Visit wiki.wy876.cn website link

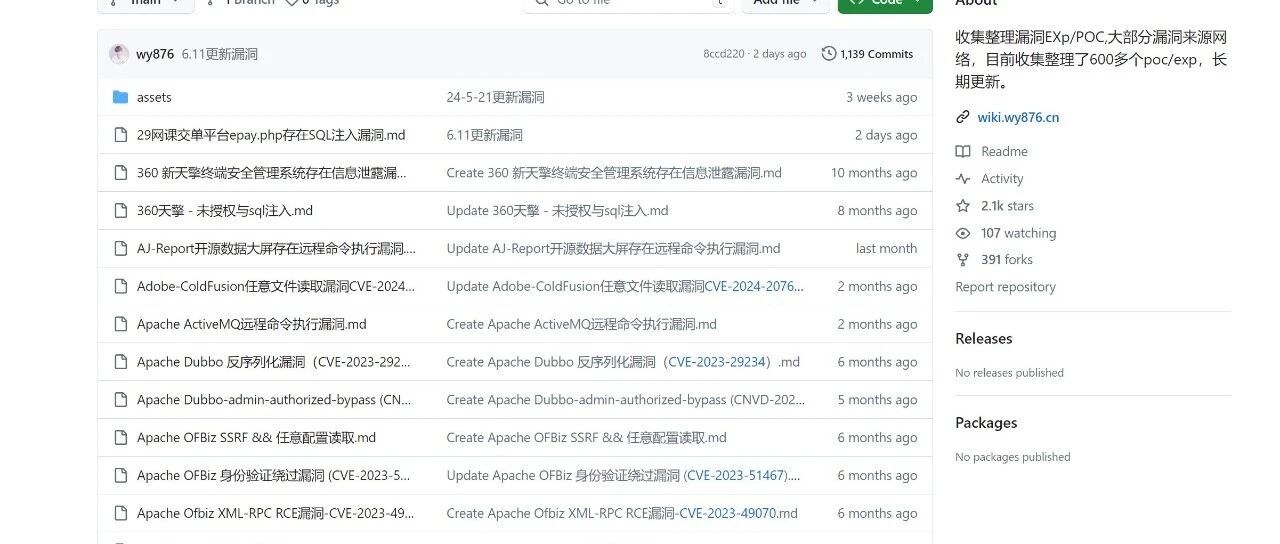click(1018, 117)
